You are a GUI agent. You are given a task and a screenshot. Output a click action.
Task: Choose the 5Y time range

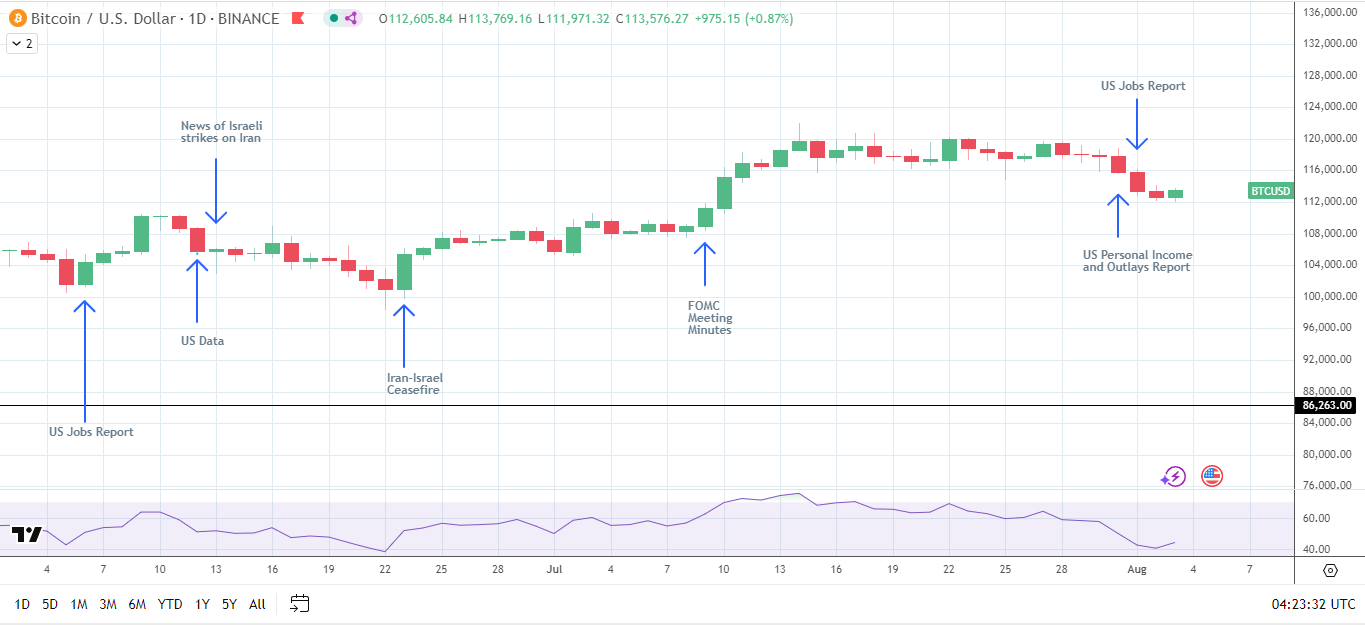pos(229,604)
